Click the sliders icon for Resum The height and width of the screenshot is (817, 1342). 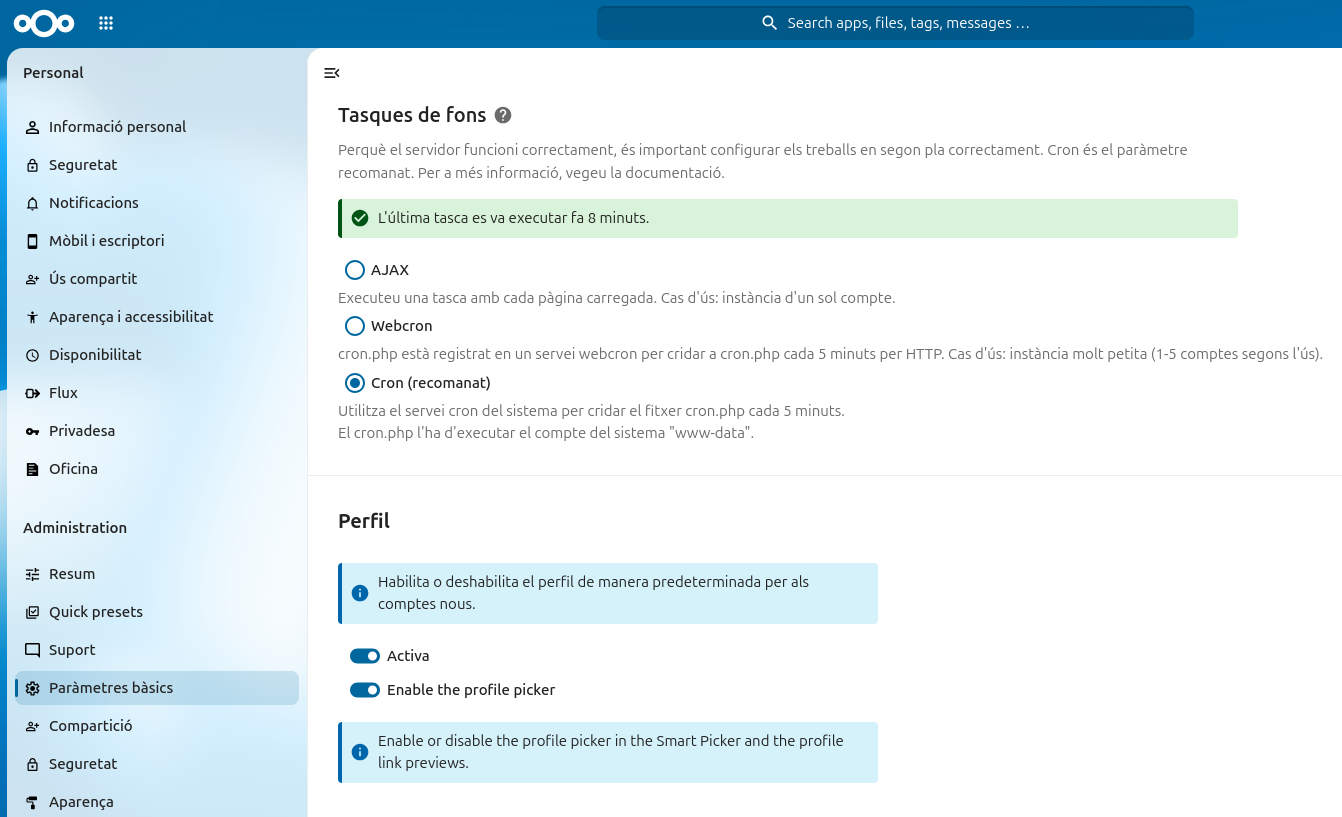[33, 574]
